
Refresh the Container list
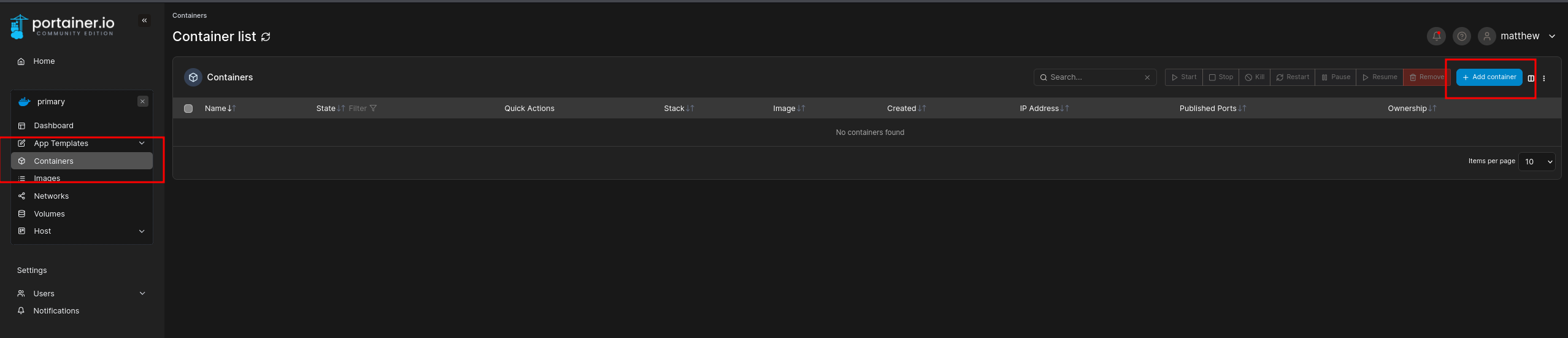pos(266,37)
